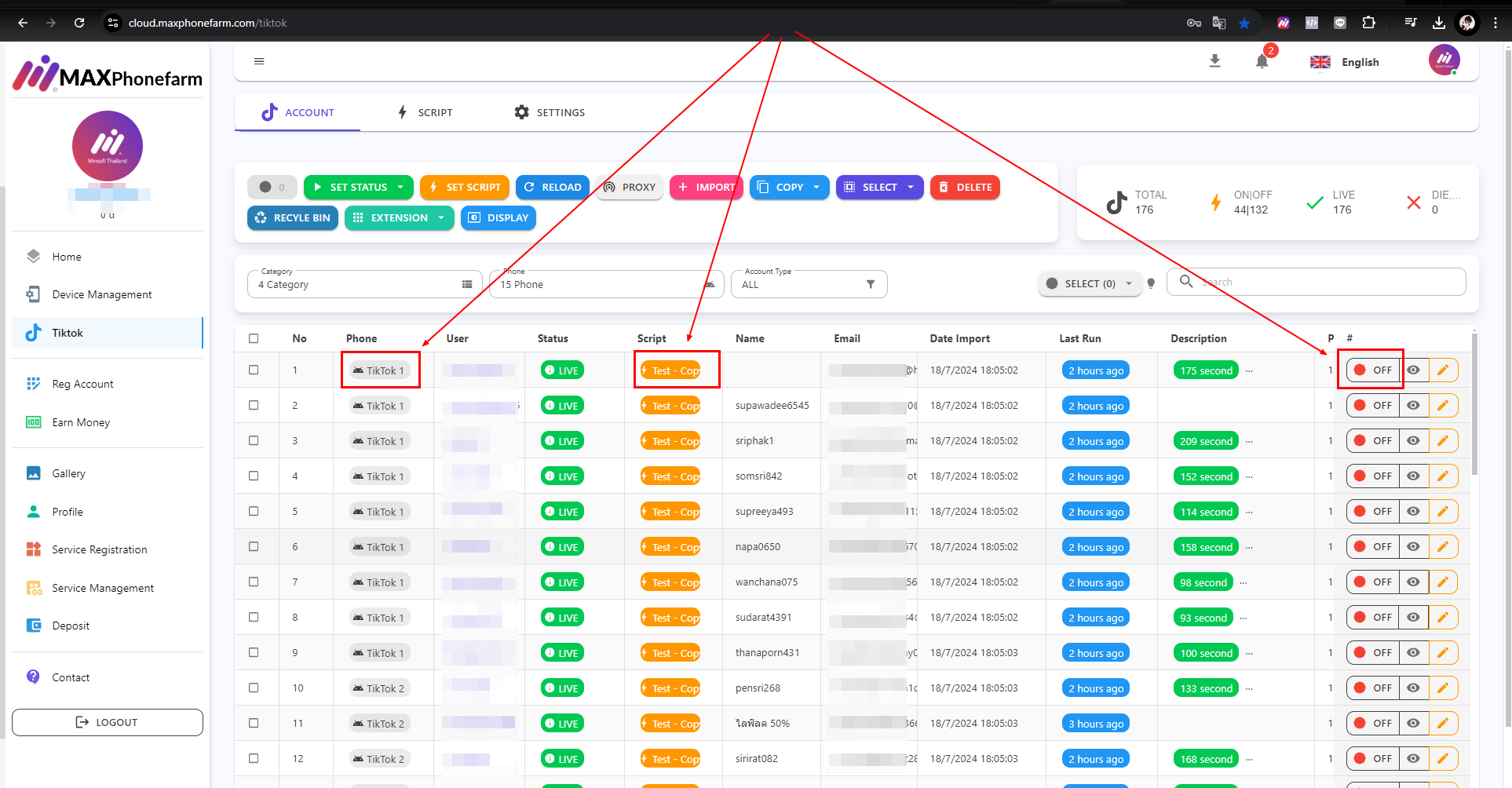Screen dimensions: 1512x788
Task: Open Reg Account in sidebar
Action: click(x=108, y=384)
